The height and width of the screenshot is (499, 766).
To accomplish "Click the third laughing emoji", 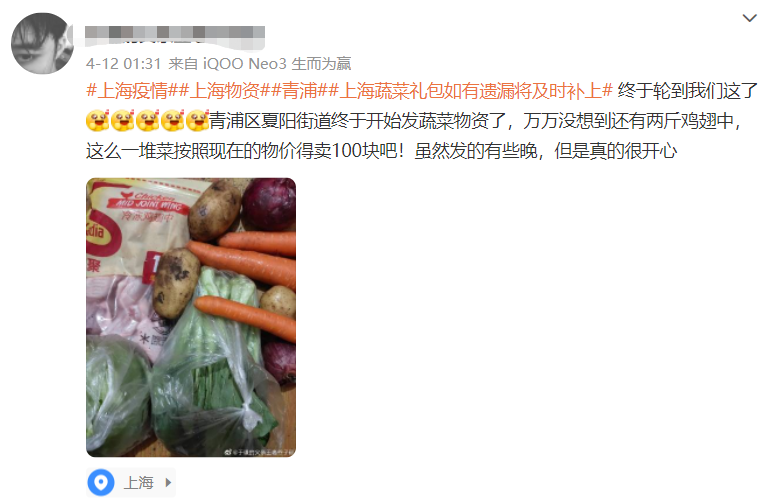I will pos(148,121).
